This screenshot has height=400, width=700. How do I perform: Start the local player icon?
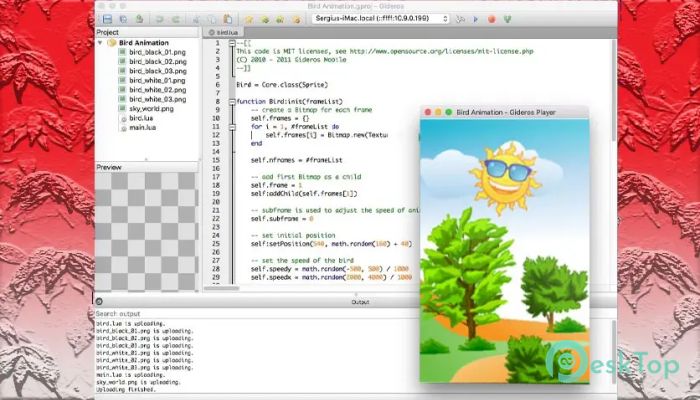point(460,19)
